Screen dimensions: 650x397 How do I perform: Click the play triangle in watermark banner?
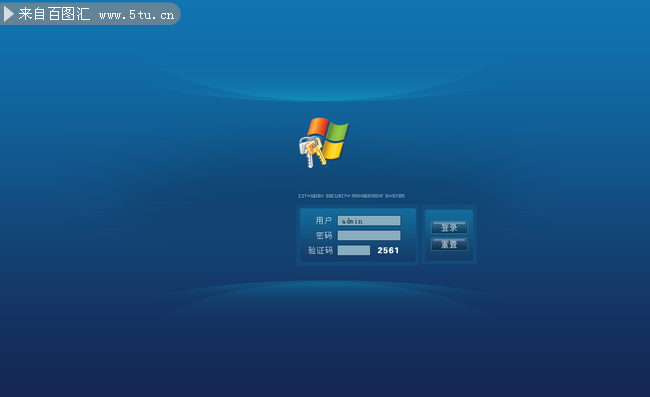[x=9, y=14]
